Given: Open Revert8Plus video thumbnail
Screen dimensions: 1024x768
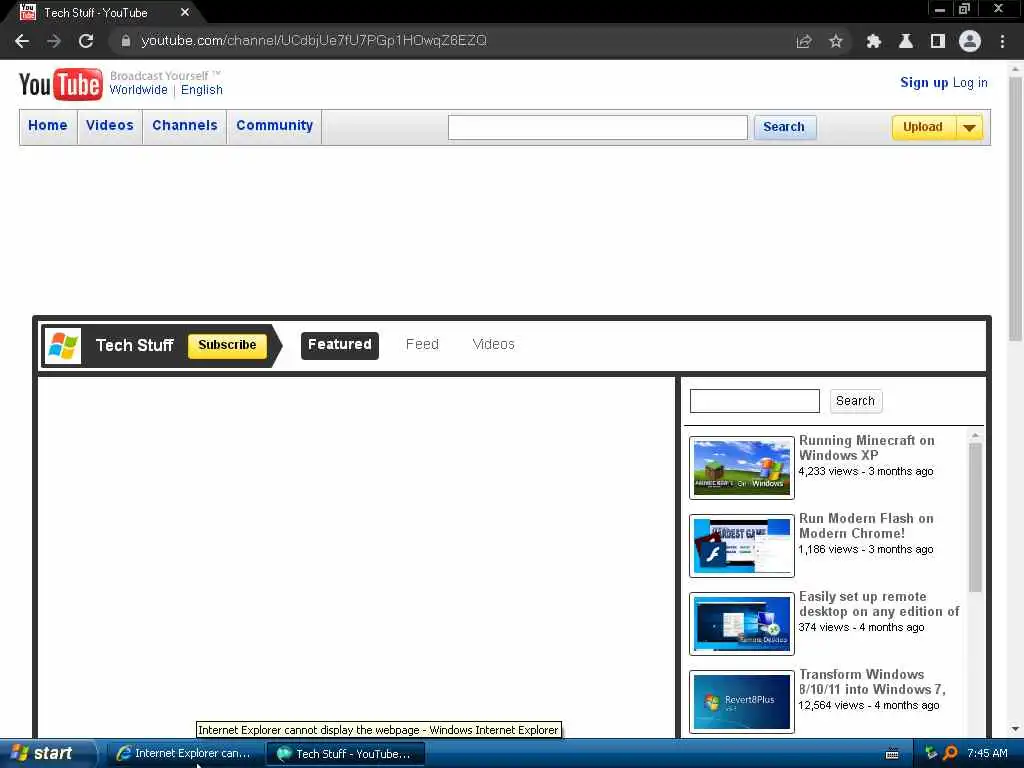Looking at the screenshot, I should (742, 701).
